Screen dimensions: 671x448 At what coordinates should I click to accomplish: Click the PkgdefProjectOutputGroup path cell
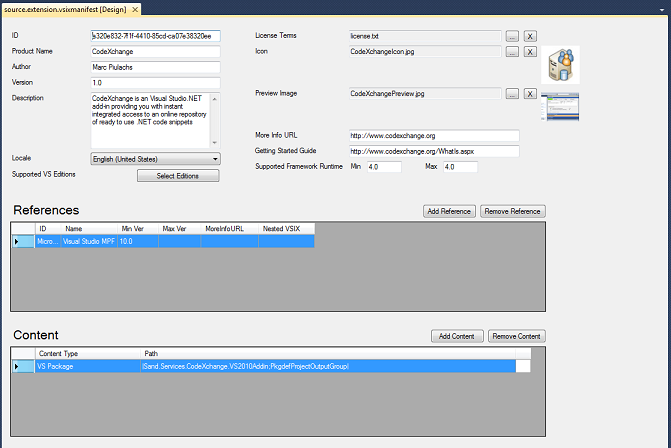(x=328, y=367)
